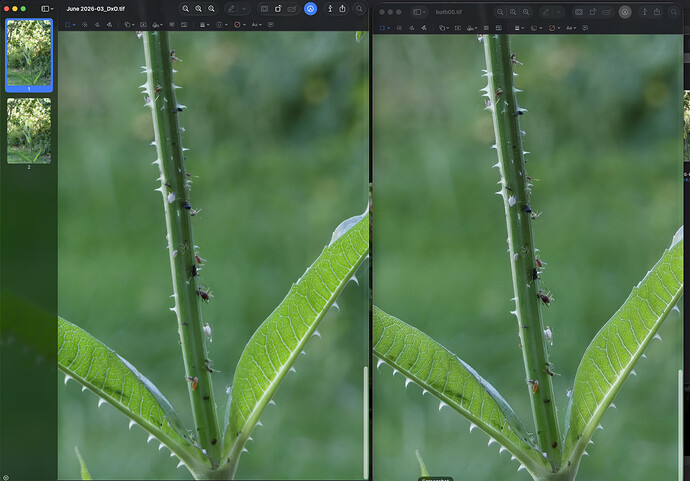Open search in both00.tif window

[x=674, y=12]
